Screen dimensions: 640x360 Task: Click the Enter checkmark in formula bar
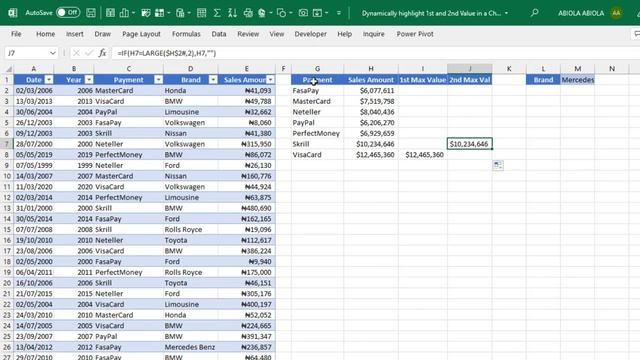pyautogui.click(x=89, y=53)
